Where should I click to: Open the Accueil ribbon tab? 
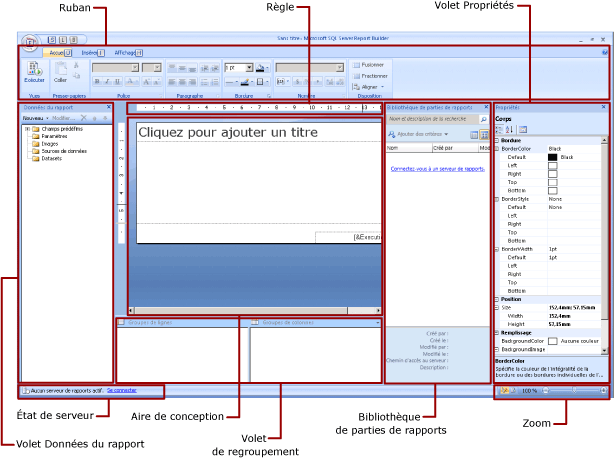(57, 52)
